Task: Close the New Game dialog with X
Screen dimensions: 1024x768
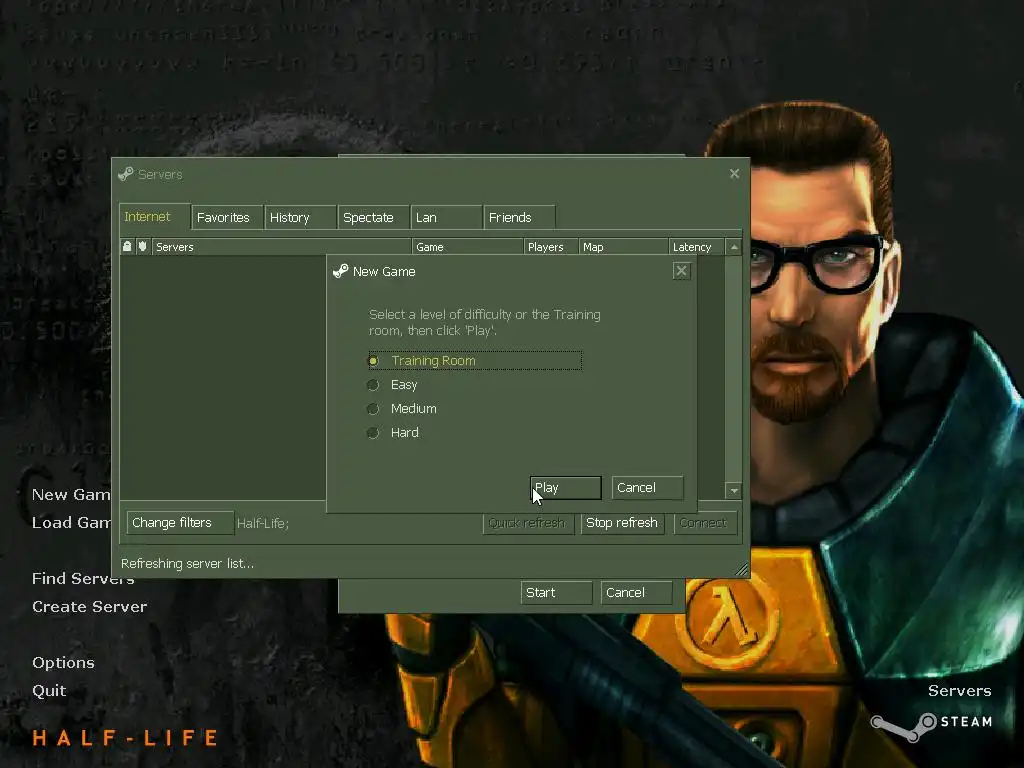Action: tap(681, 271)
